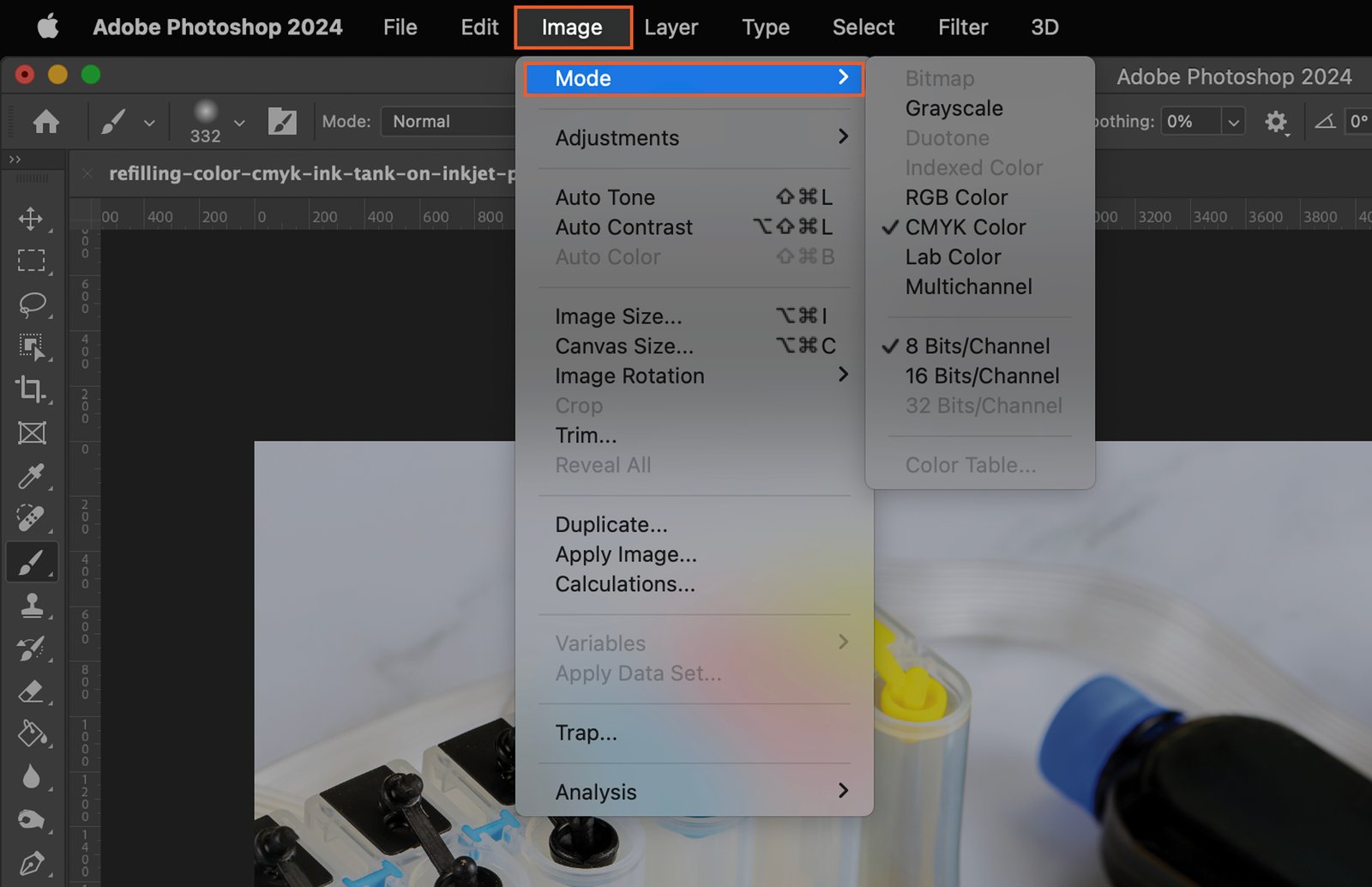Activate the Crop tool
This screenshot has height=887, width=1372.
[31, 389]
